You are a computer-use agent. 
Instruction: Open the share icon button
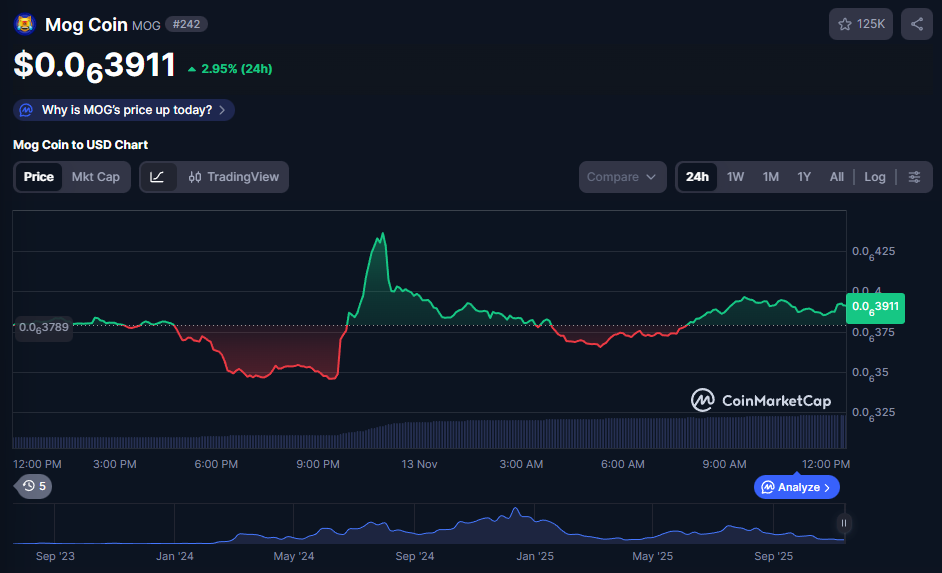click(x=917, y=24)
